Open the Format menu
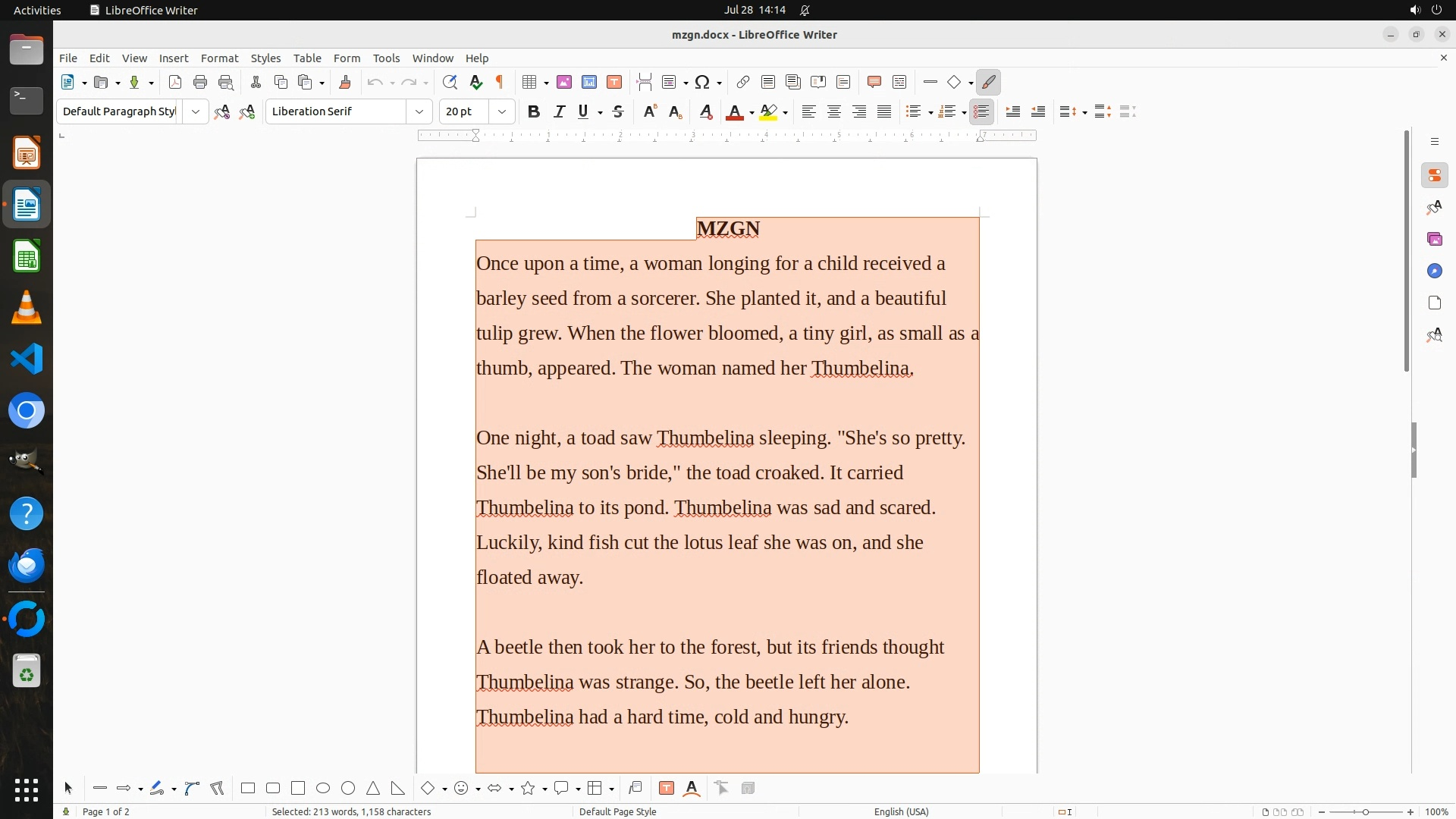Image resolution: width=1456 pixels, height=819 pixels. click(x=219, y=58)
